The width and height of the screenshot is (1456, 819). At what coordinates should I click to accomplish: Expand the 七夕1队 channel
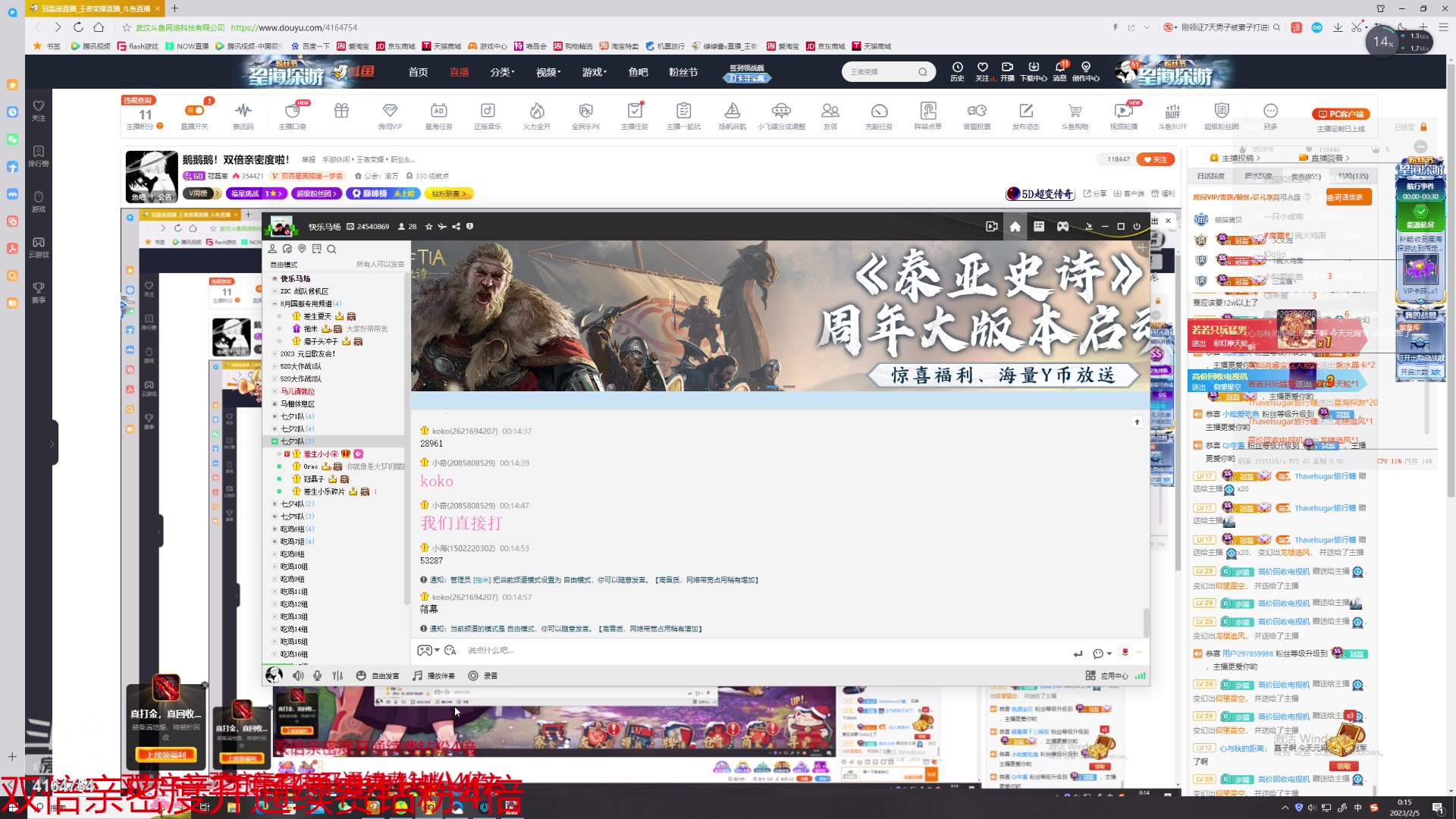tap(275, 416)
